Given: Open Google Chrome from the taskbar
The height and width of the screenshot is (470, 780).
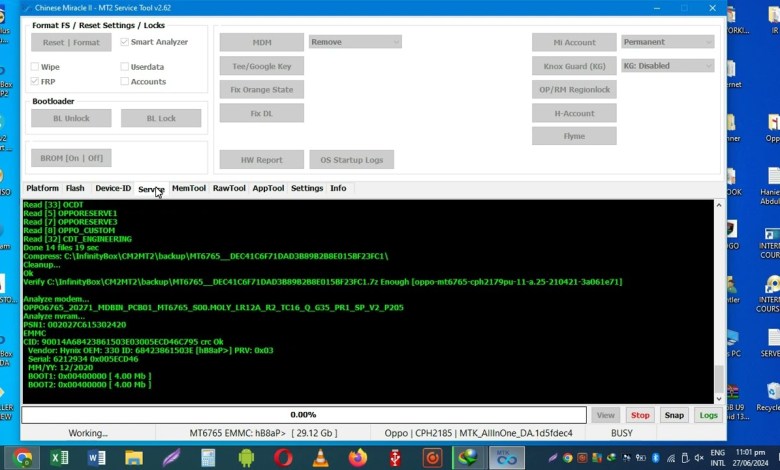Looking at the screenshot, I should tap(22, 458).
